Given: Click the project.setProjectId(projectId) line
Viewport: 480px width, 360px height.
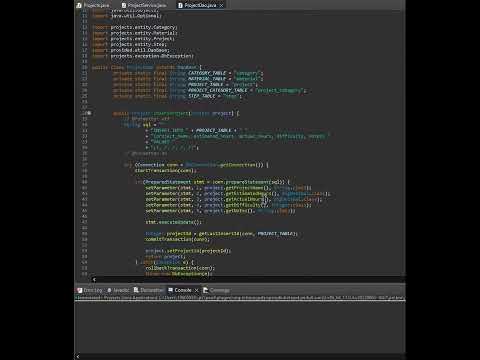Looking at the screenshot, I should coord(188,251).
